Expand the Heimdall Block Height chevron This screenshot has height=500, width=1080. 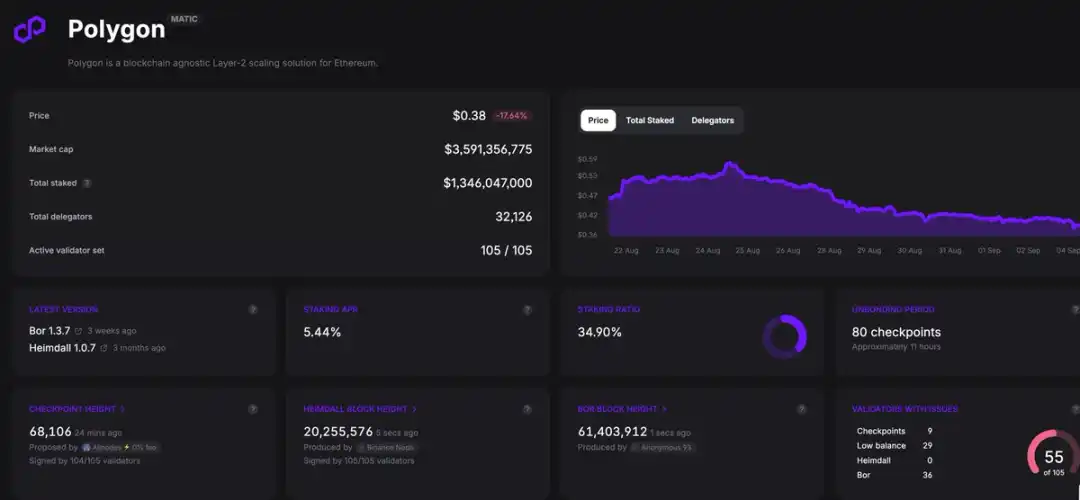(414, 409)
